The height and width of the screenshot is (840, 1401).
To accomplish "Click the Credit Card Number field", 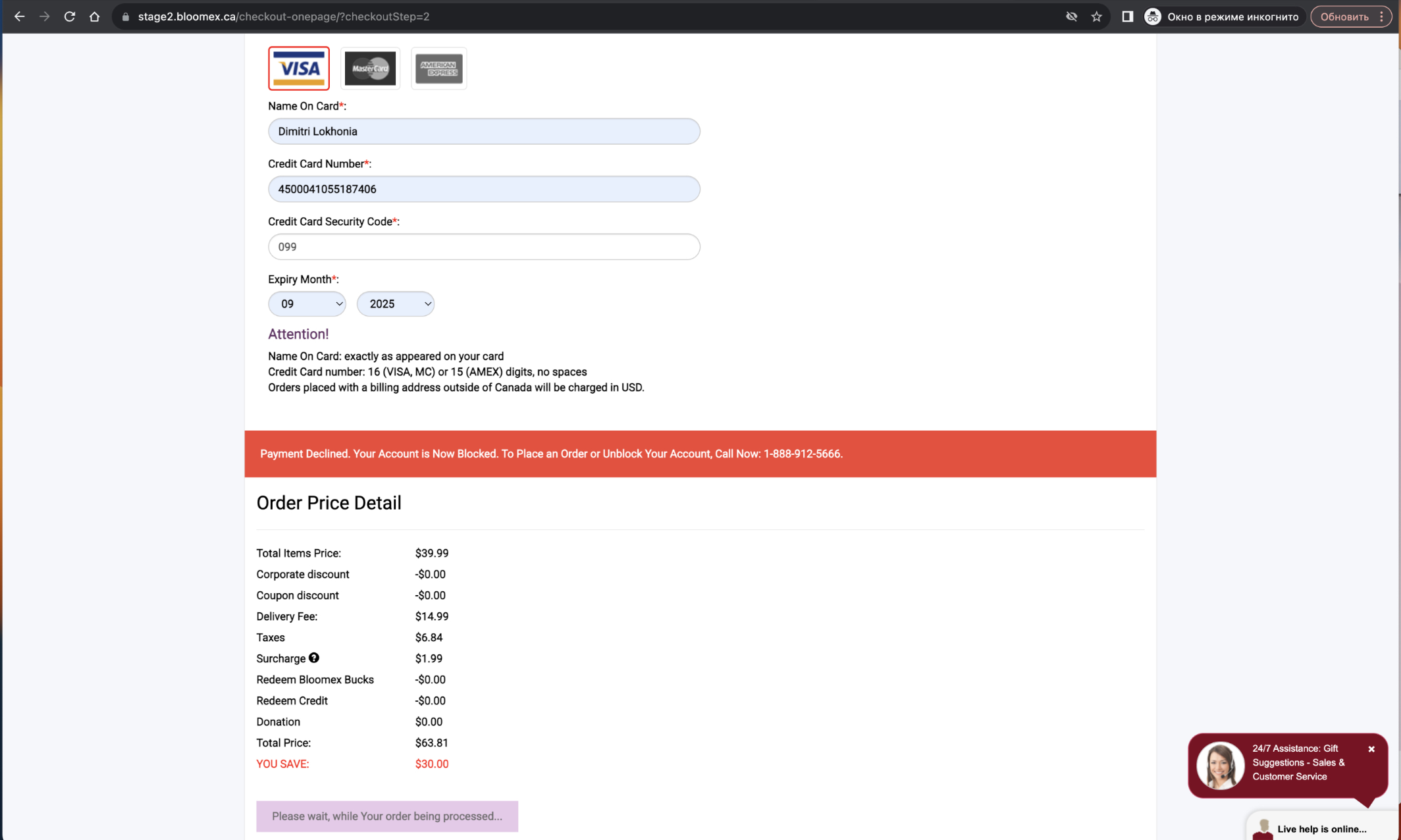I will (x=484, y=189).
